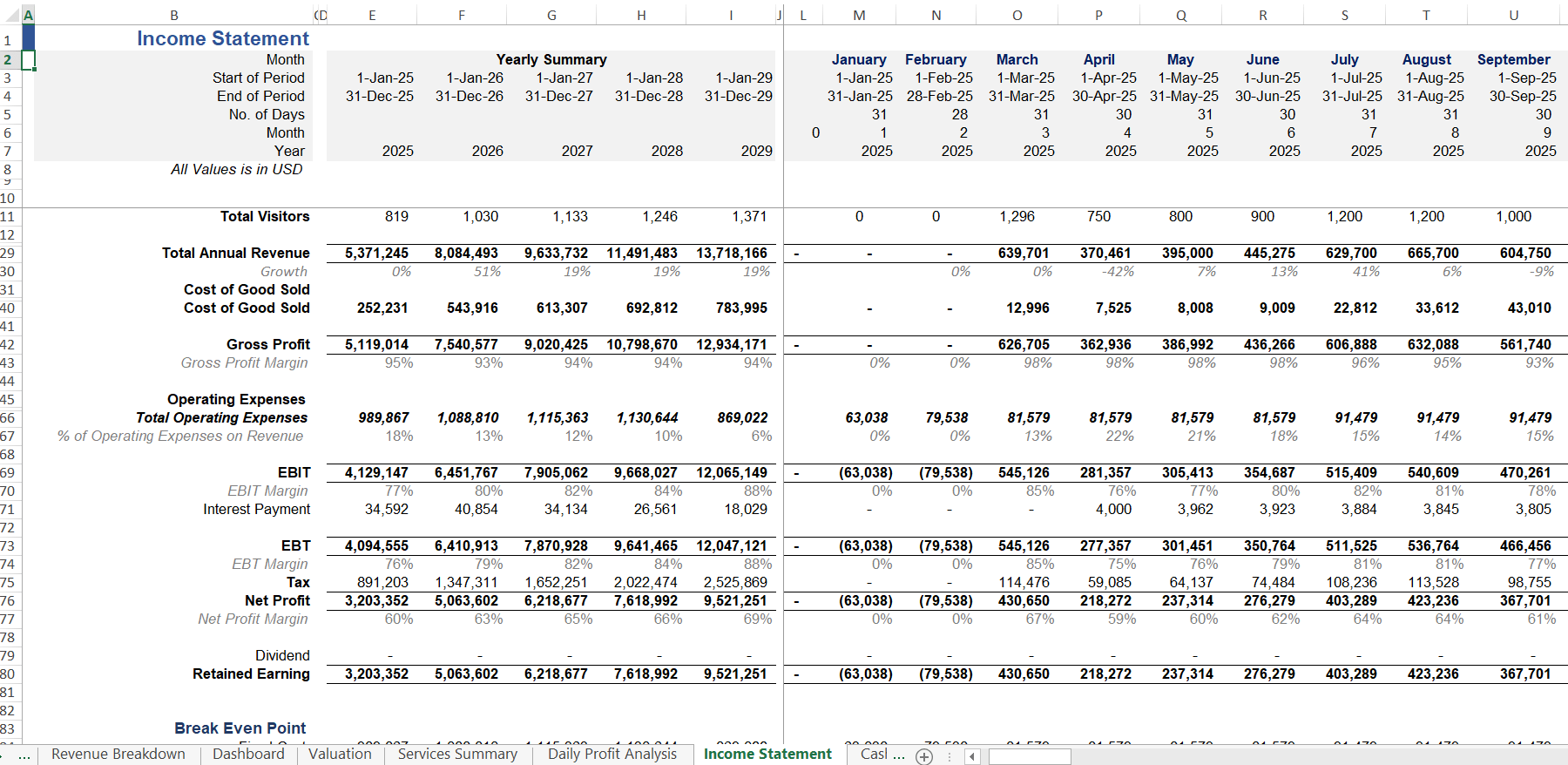Click the horizontal scrollbar thumb
This screenshot has width=1568, height=765.
click(1030, 756)
